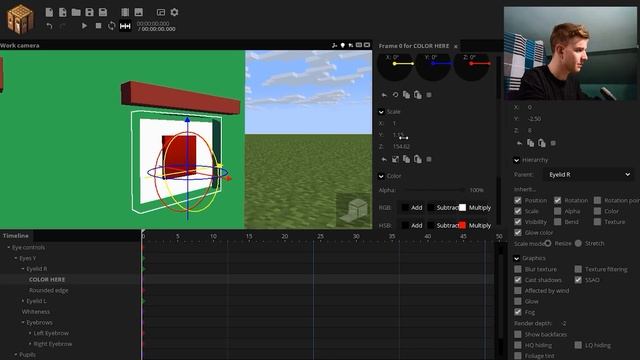Select the Resize scale mode
640x360 pixels.
(548, 243)
